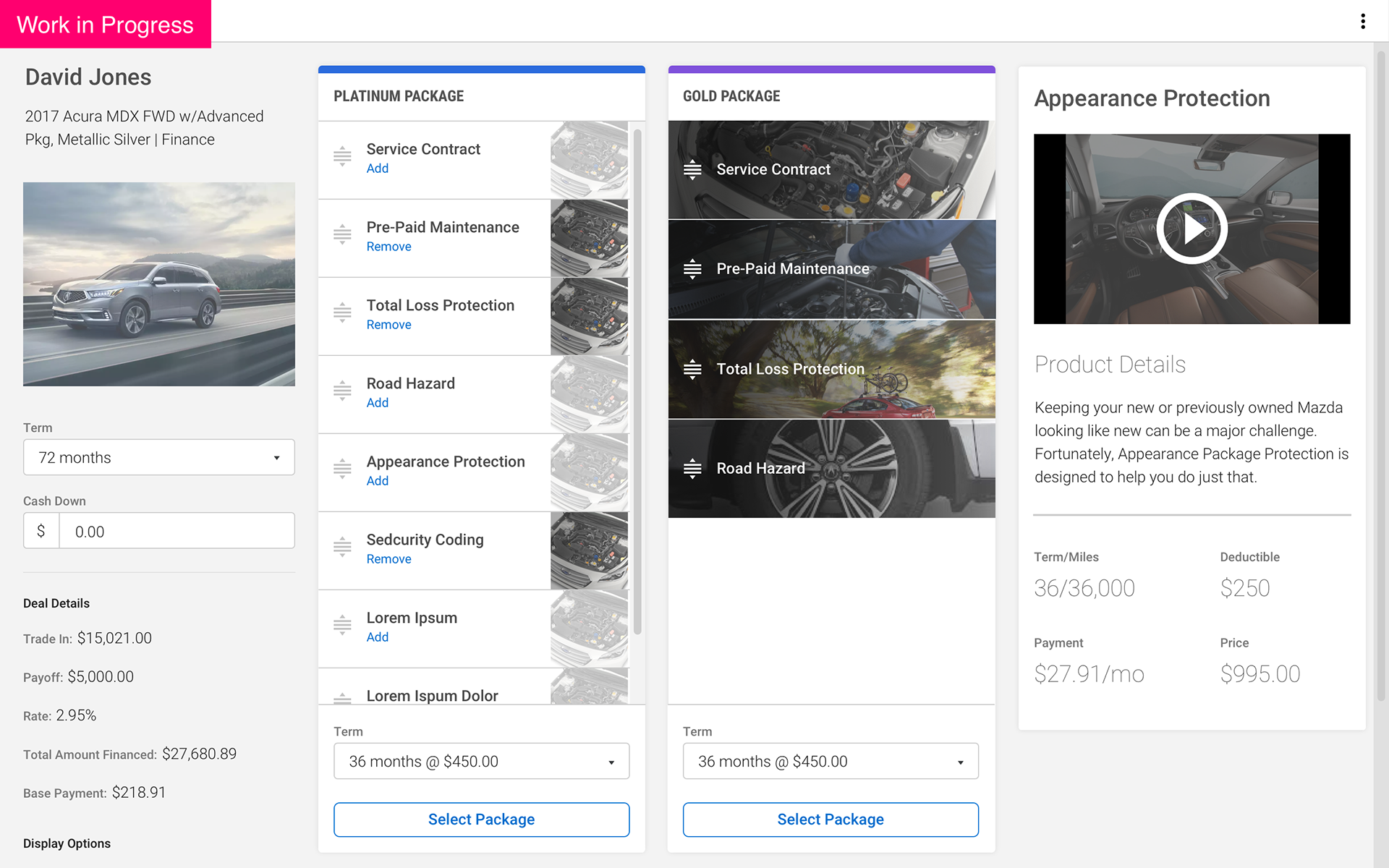Open the Platinum package Term dropdown
The height and width of the screenshot is (868, 1389).
[481, 761]
